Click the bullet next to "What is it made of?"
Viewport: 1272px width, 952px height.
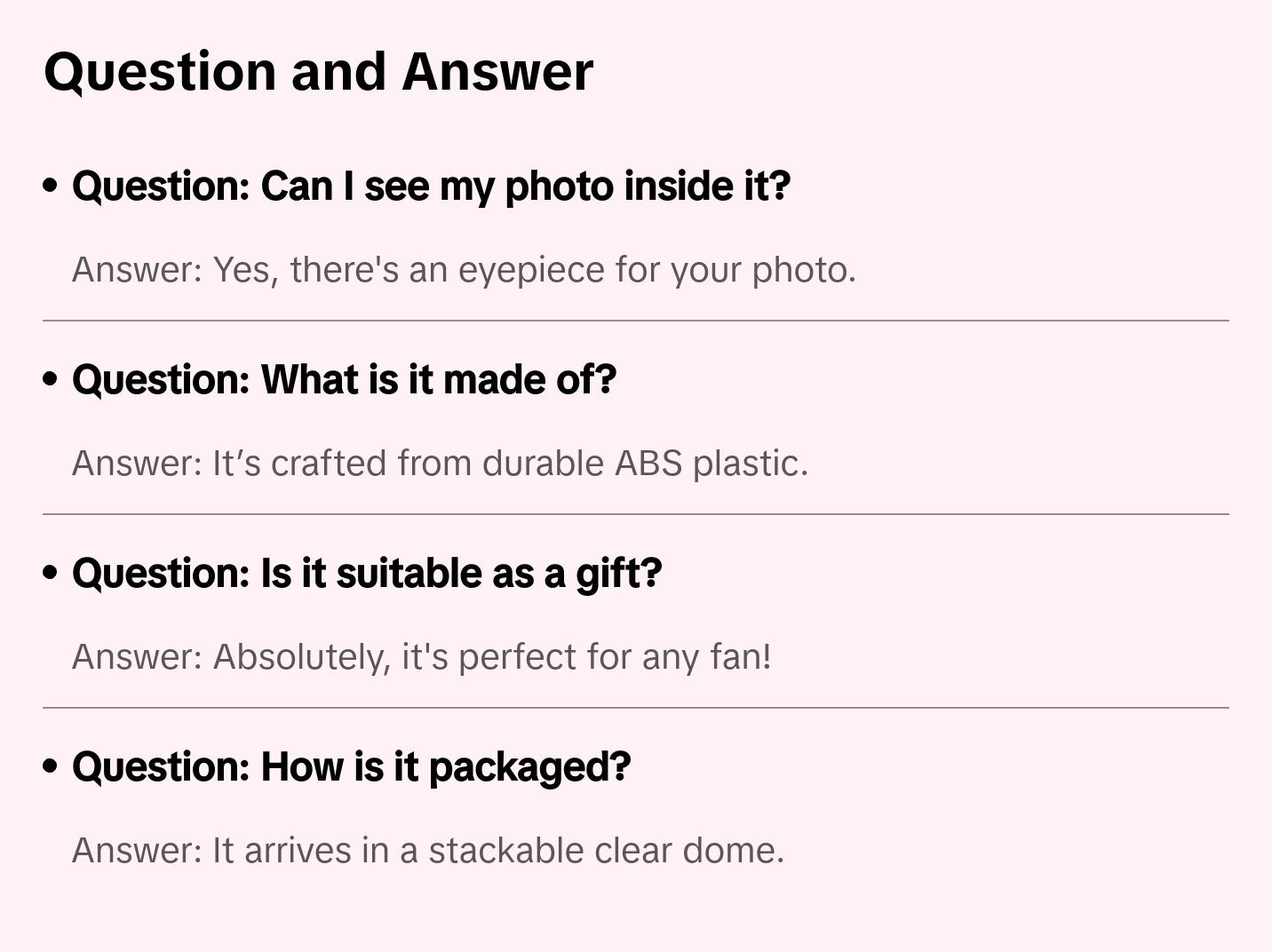[x=51, y=379]
